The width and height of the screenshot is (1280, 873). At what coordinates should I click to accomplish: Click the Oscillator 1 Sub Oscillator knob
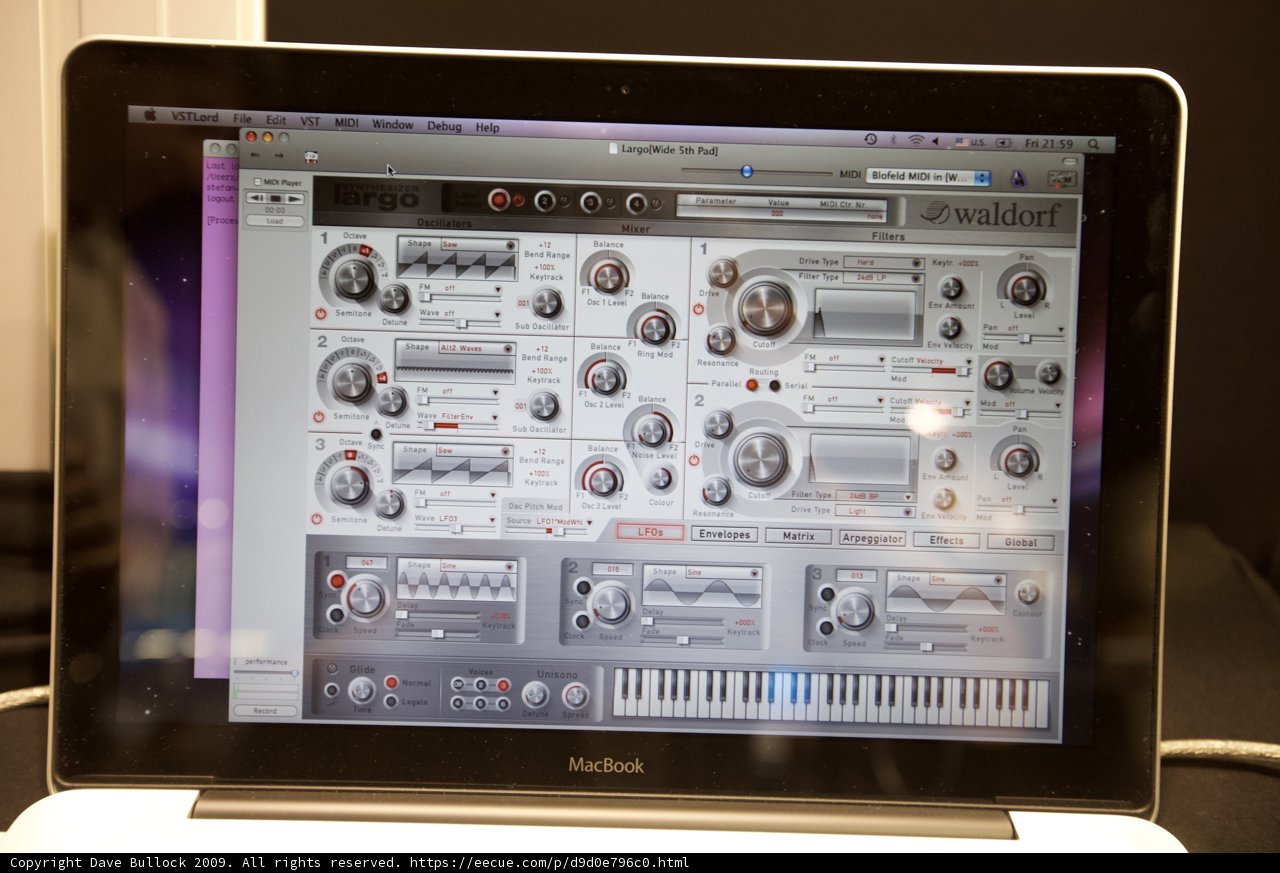[547, 302]
